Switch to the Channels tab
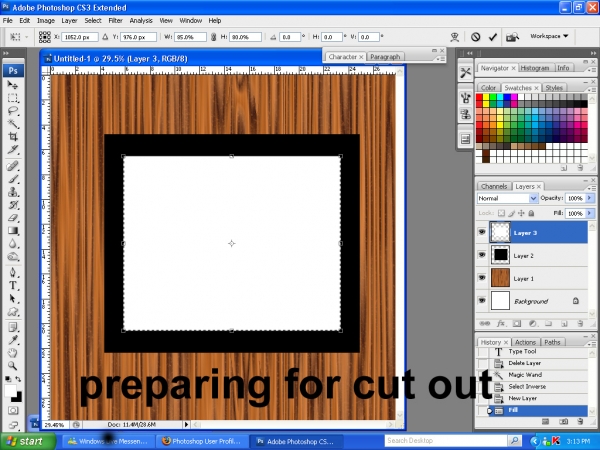The height and width of the screenshot is (450, 600). tap(494, 186)
